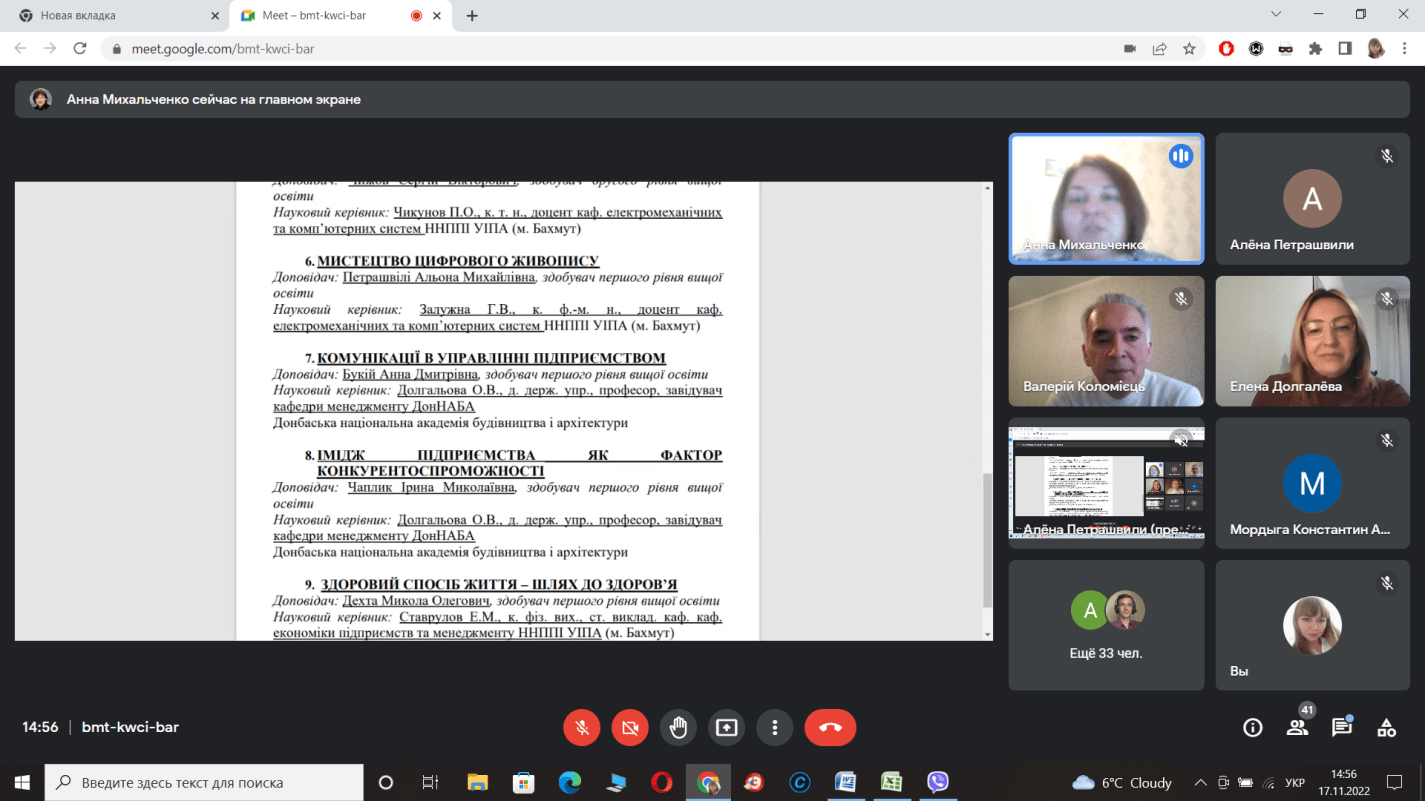Go back in browser history
The width and height of the screenshot is (1425, 801).
(20, 48)
